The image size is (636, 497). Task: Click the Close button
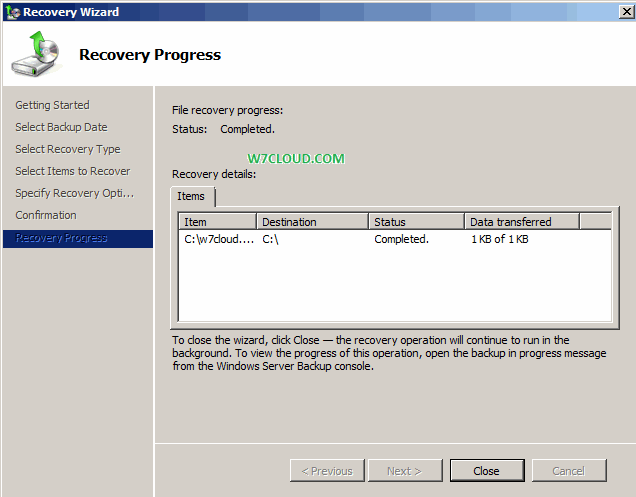tap(487, 471)
